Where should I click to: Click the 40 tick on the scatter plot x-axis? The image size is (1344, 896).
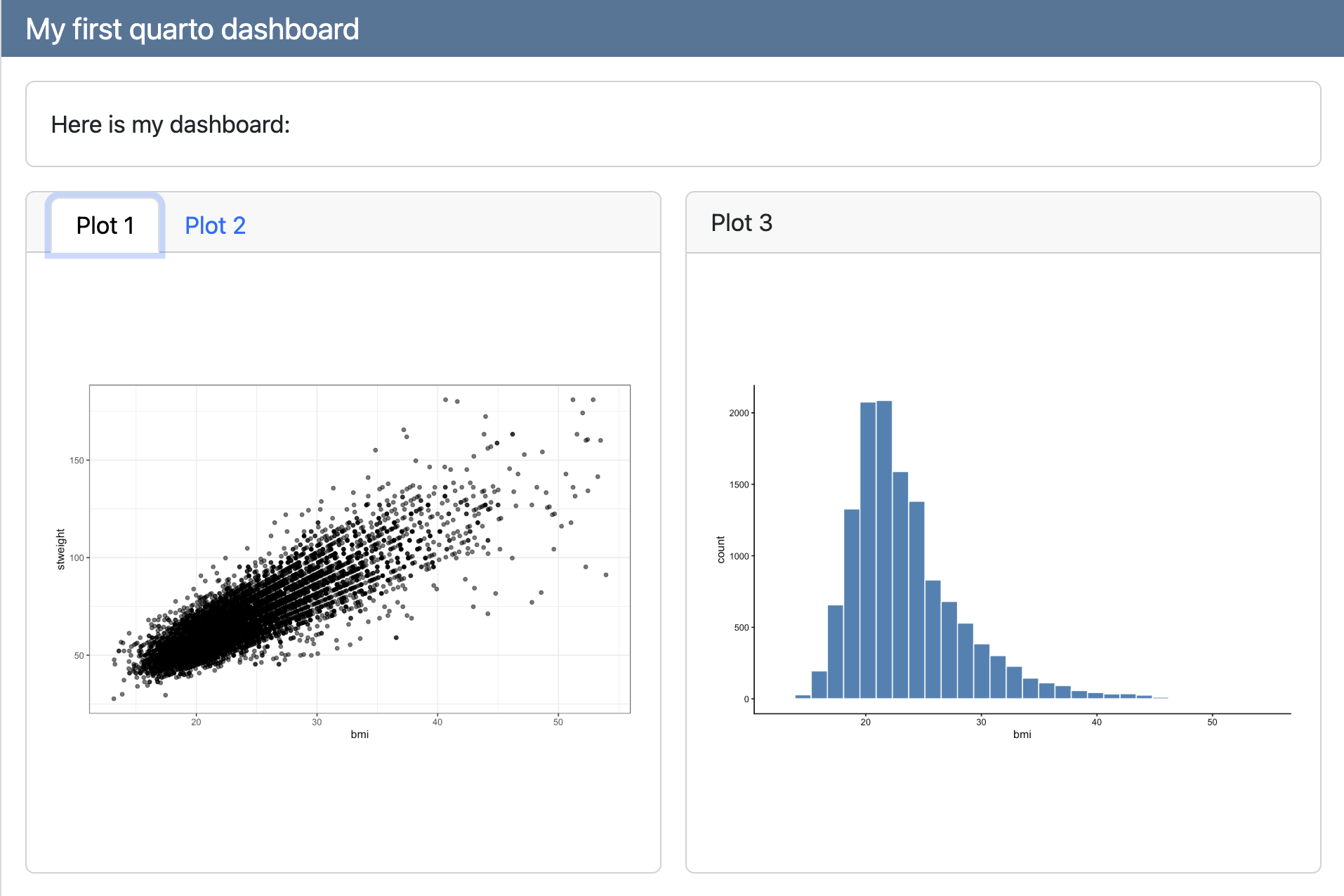point(437,722)
